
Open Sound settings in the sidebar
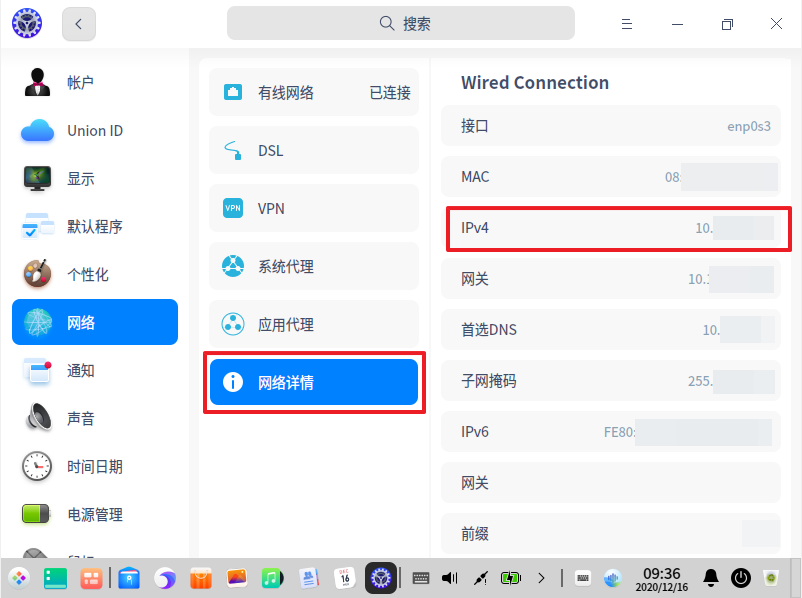[x=95, y=418]
